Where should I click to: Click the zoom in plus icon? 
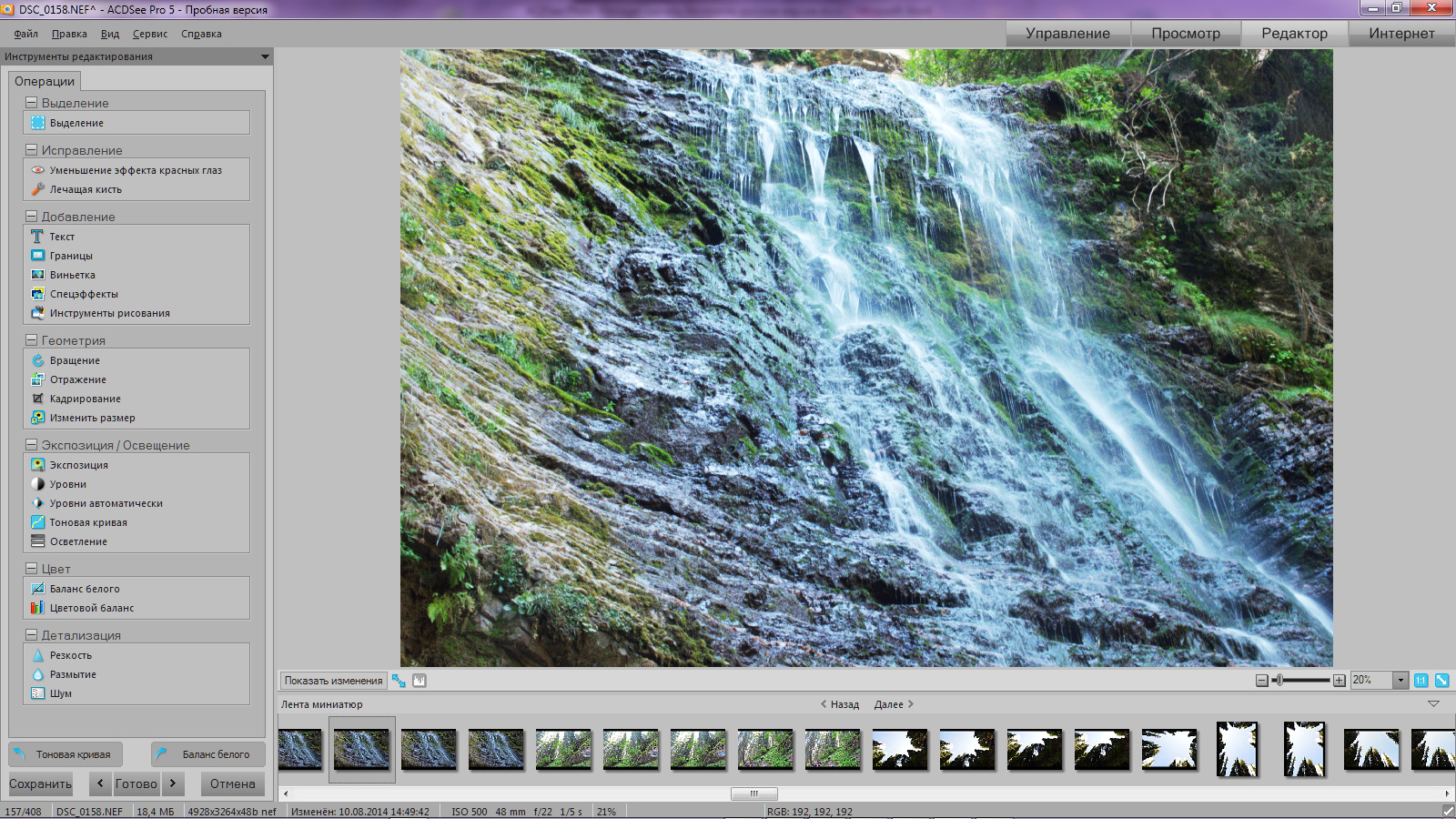point(1340,681)
